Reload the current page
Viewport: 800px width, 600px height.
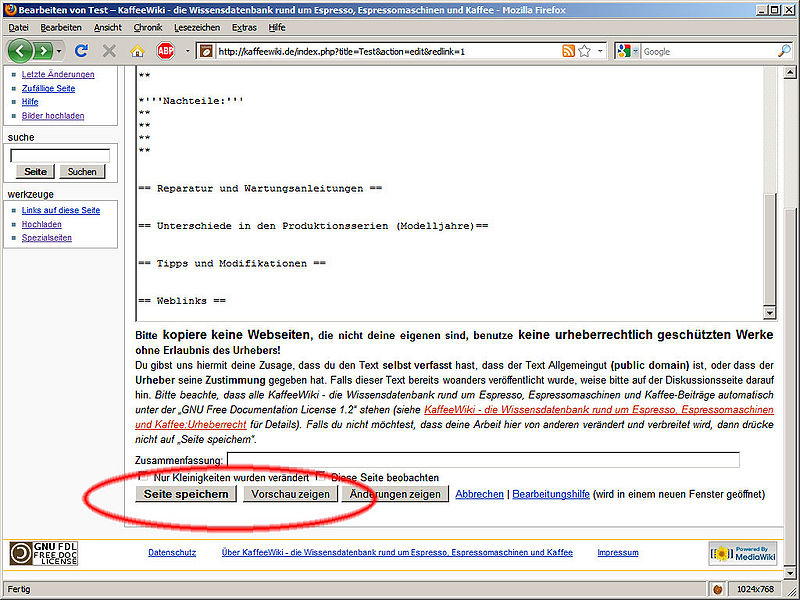tap(82, 51)
